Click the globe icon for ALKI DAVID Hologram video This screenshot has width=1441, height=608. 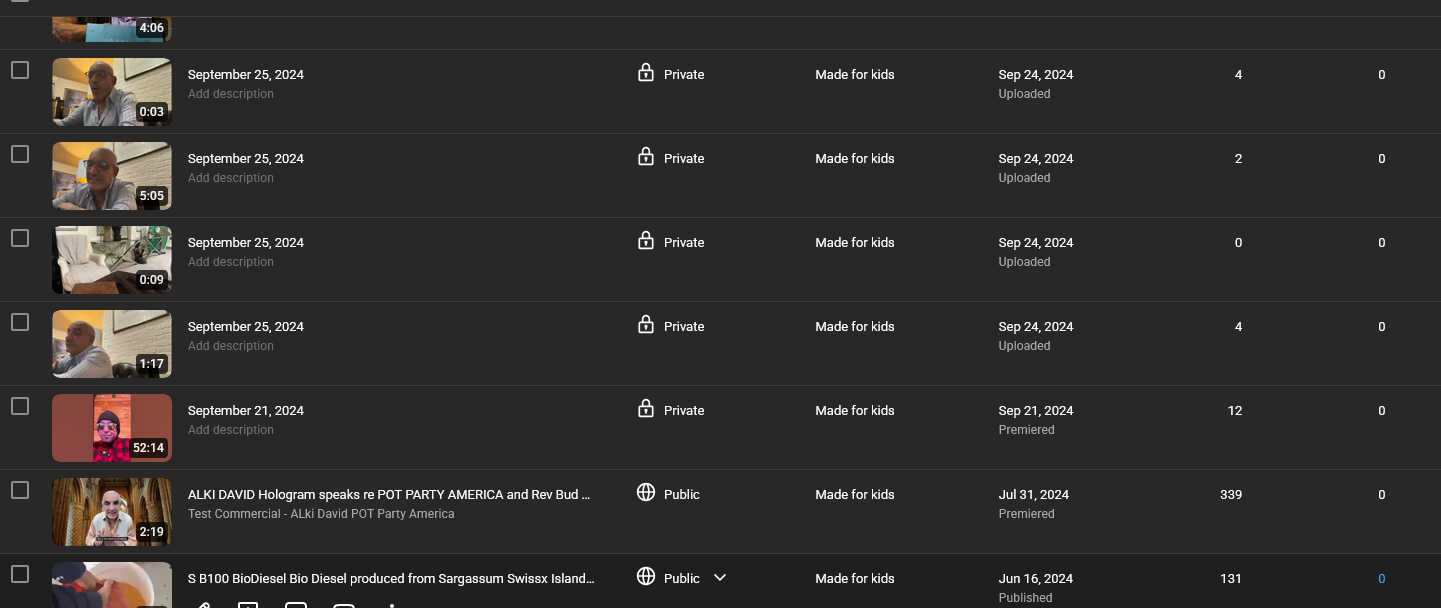click(x=646, y=493)
